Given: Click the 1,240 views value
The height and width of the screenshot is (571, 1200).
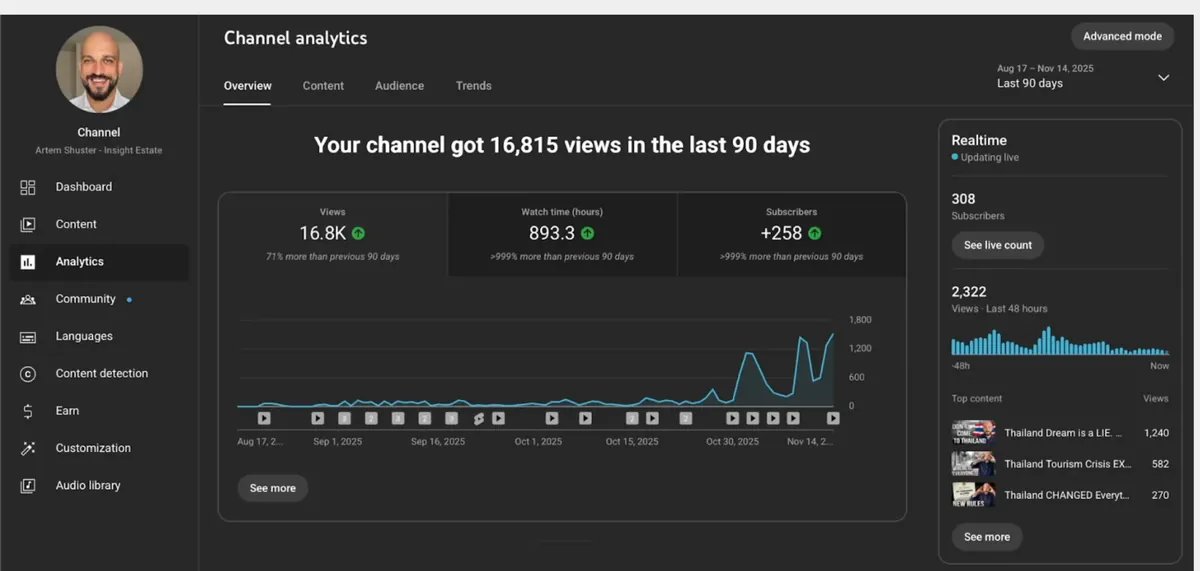Looking at the screenshot, I should (1156, 433).
